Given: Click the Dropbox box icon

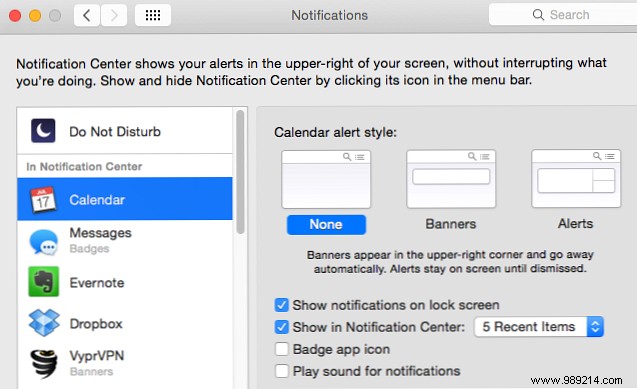Looking at the screenshot, I should [x=44, y=323].
